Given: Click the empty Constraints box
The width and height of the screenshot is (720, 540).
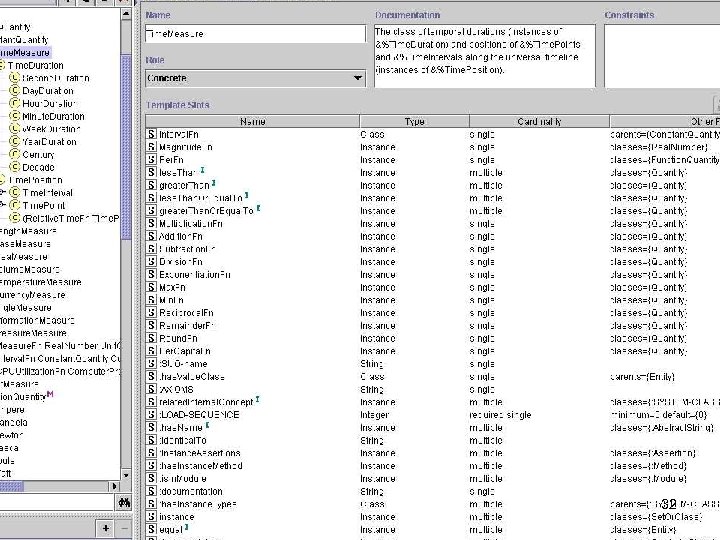Looking at the screenshot, I should (662, 56).
